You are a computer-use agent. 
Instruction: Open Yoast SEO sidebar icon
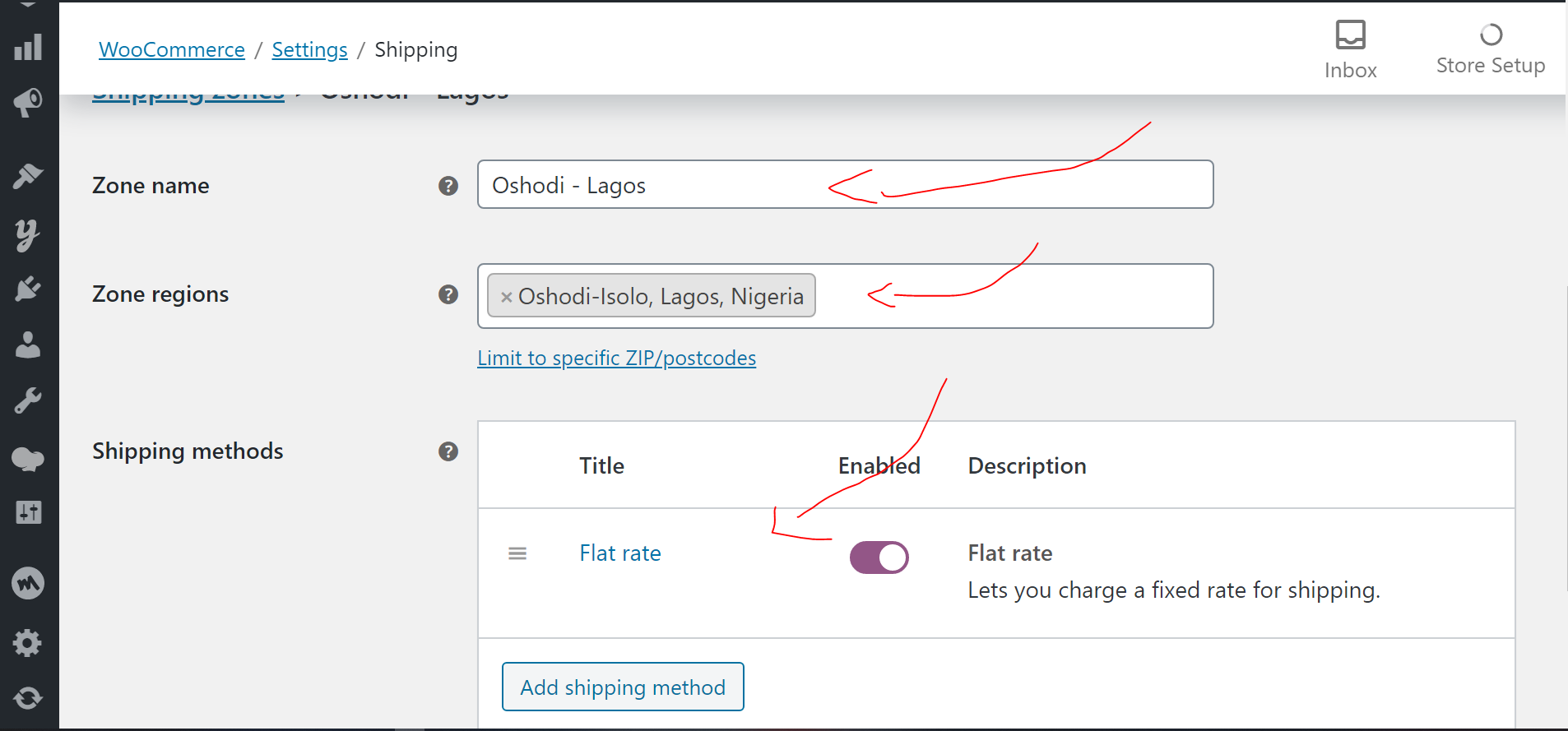point(28,234)
